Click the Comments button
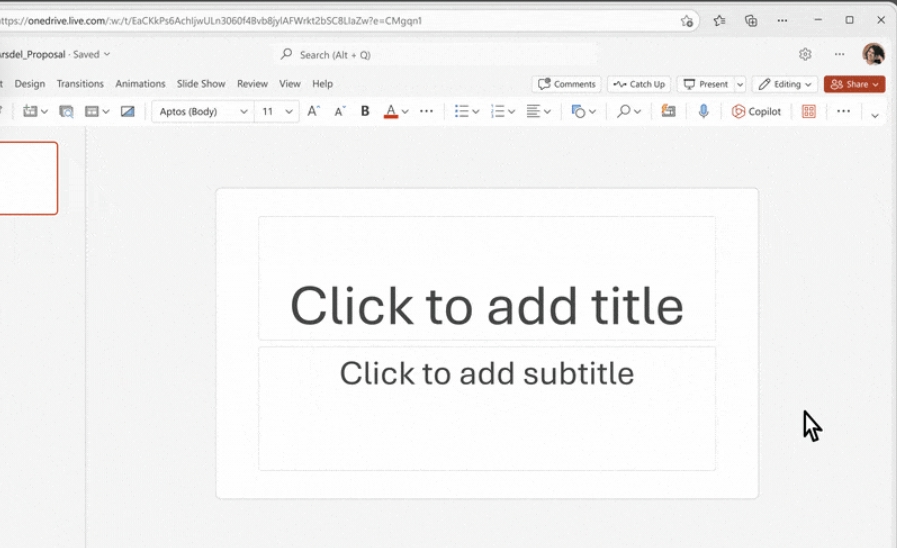This screenshot has width=897, height=548. coord(566,84)
